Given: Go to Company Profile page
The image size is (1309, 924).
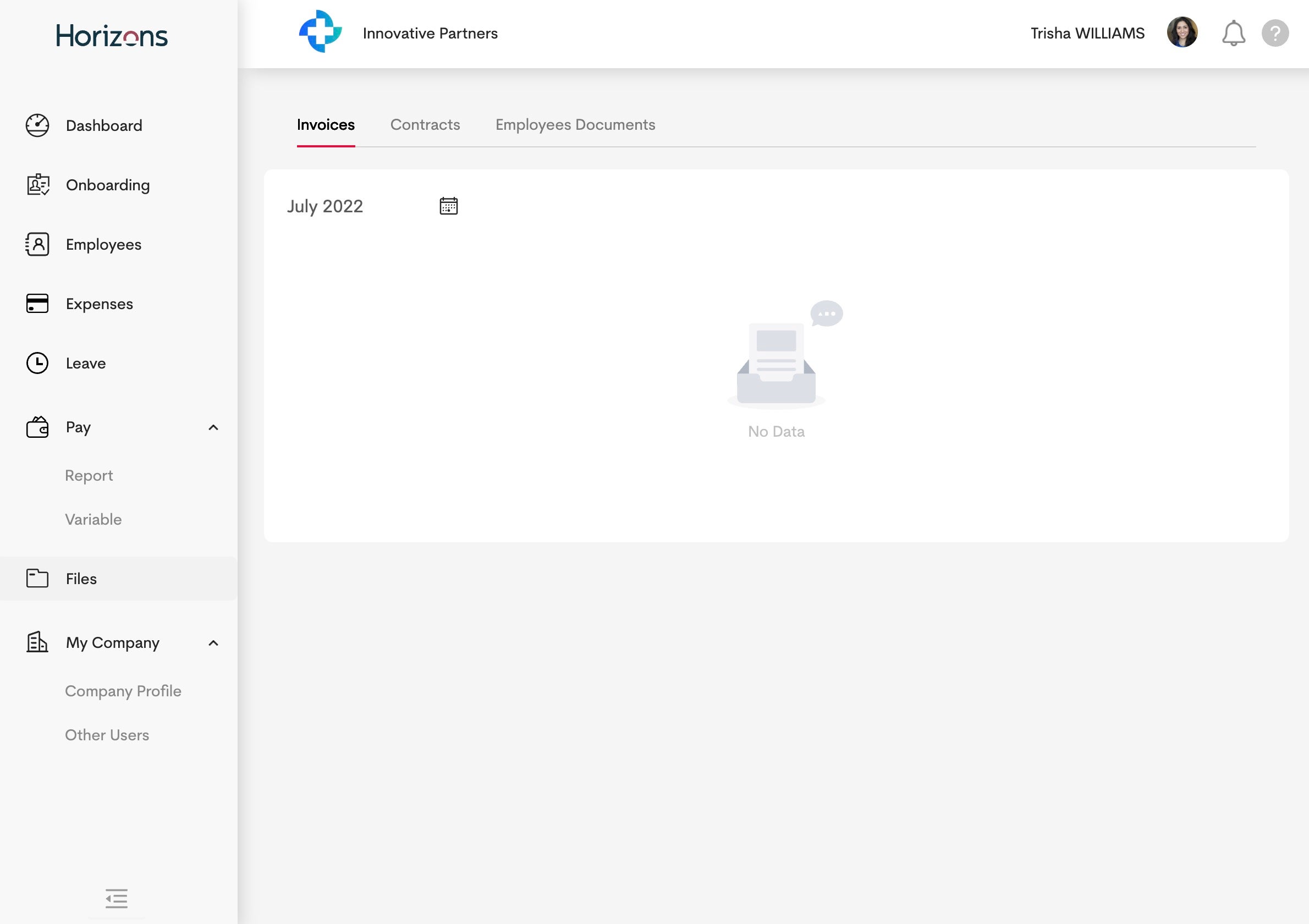Looking at the screenshot, I should coord(123,691).
